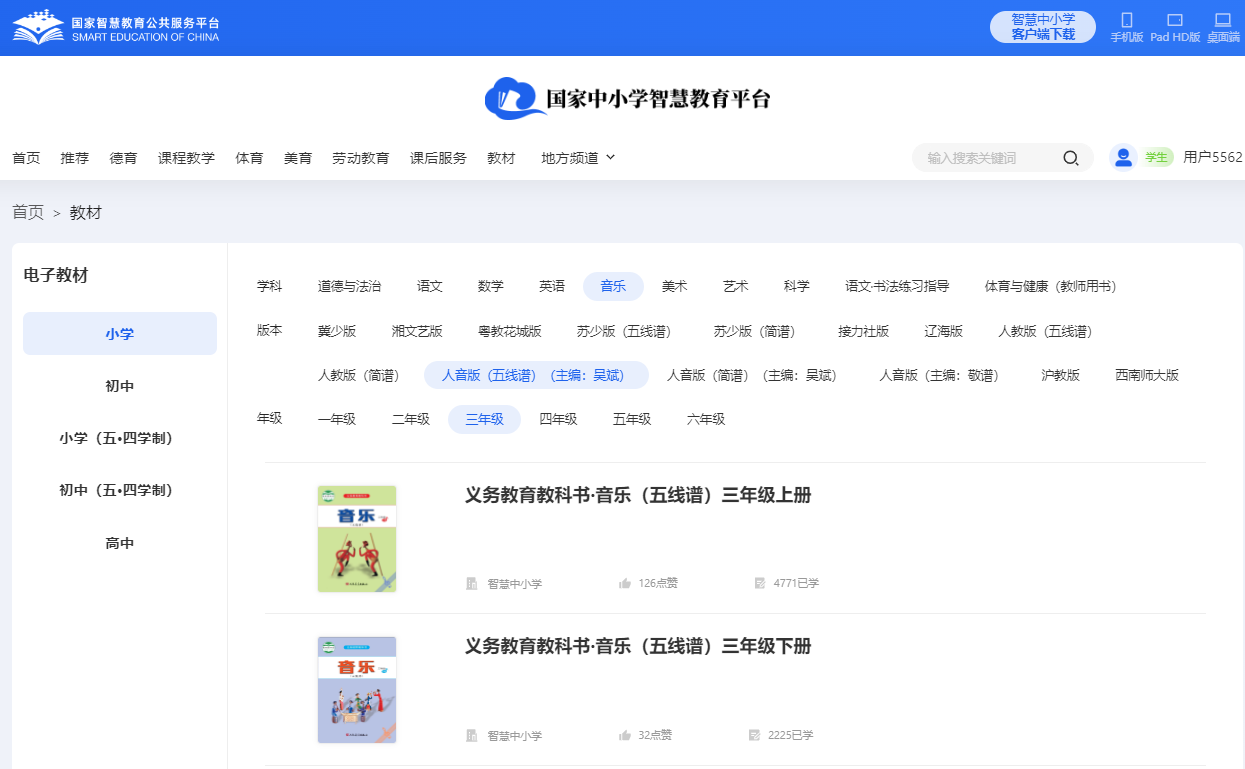Click the 智慧中小学 source icon for 上册
Screen dimensions: 1245x769
pyautogui.click(x=471, y=583)
